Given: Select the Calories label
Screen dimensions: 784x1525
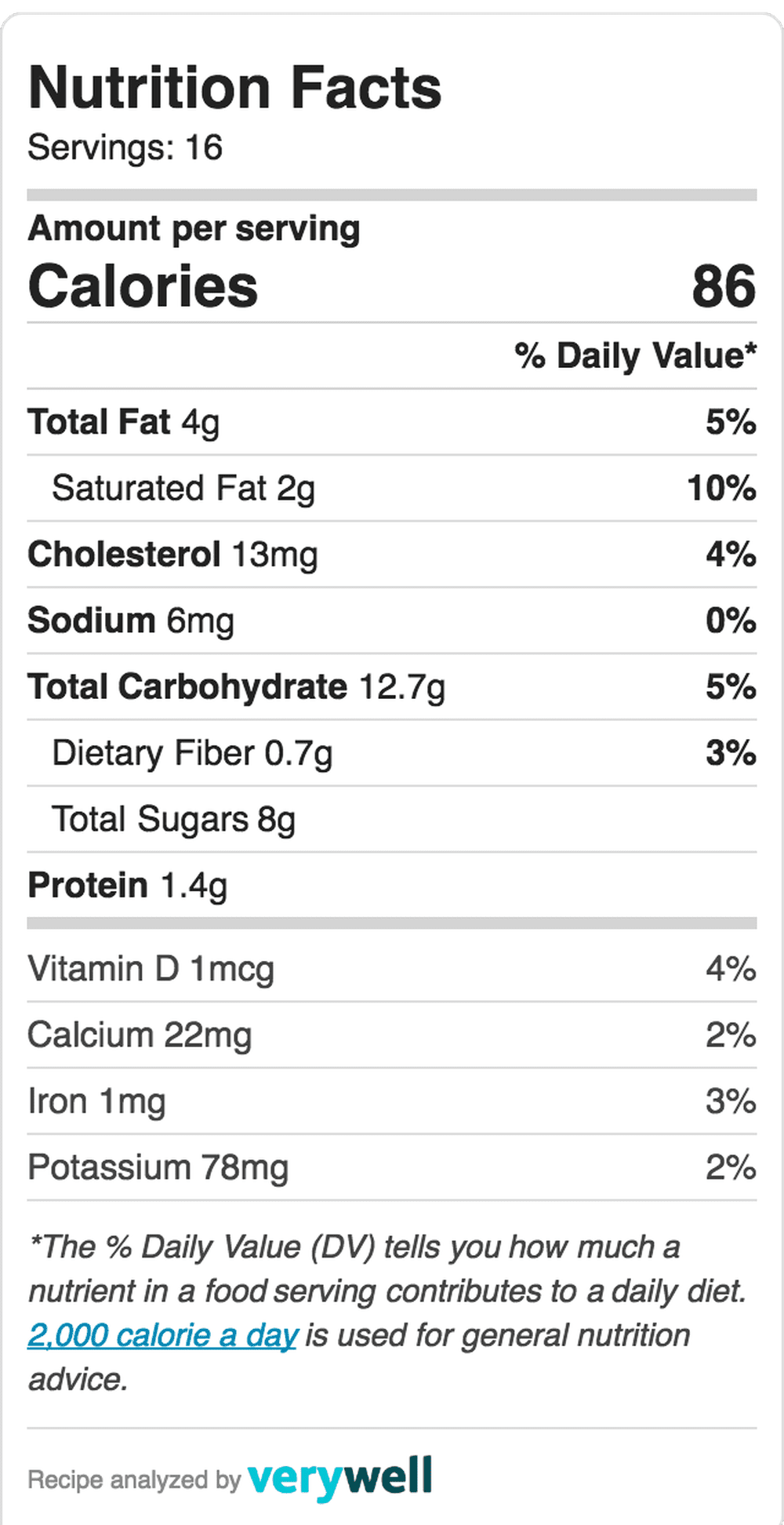Looking at the screenshot, I should (143, 286).
